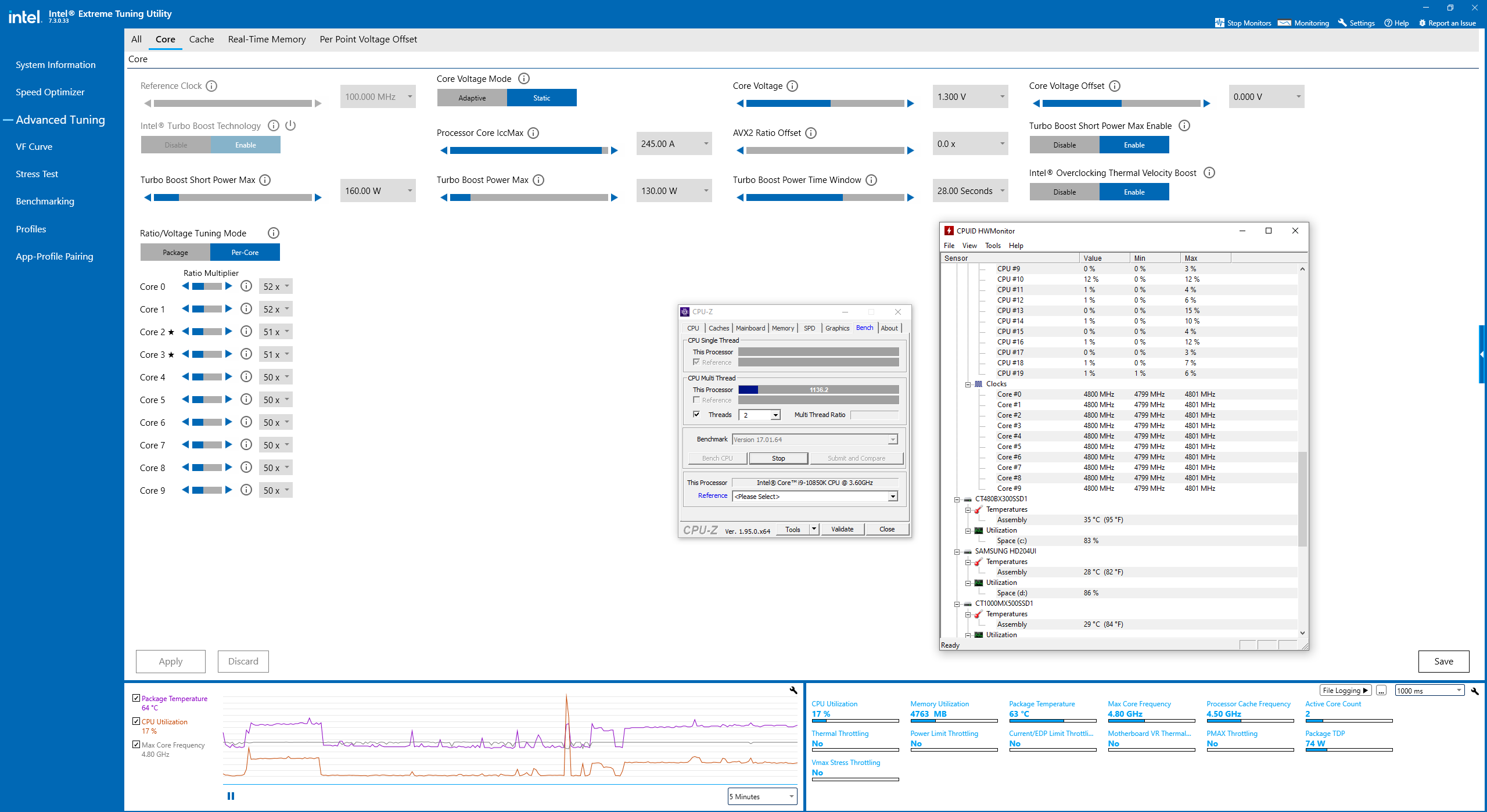Click the Core 0 ratio info icon
1487x812 pixels.
point(246,286)
